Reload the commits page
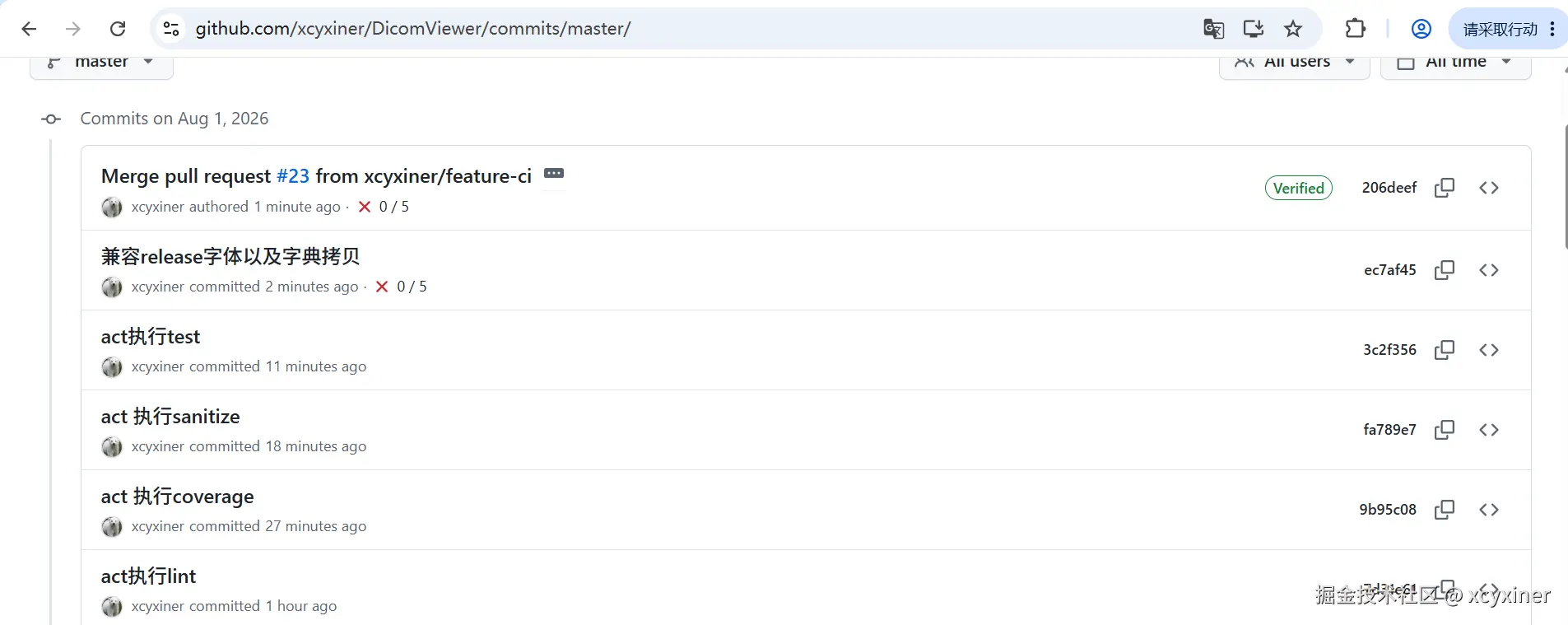The image size is (1568, 625). [118, 29]
